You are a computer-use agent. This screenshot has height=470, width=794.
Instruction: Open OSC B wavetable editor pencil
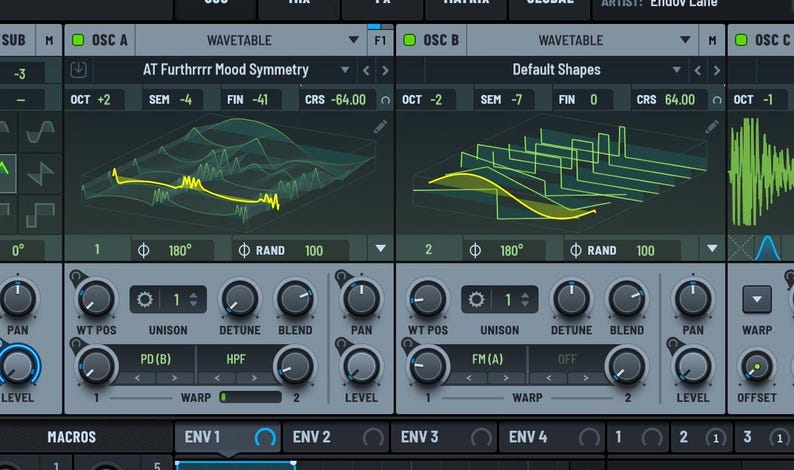coord(711,127)
